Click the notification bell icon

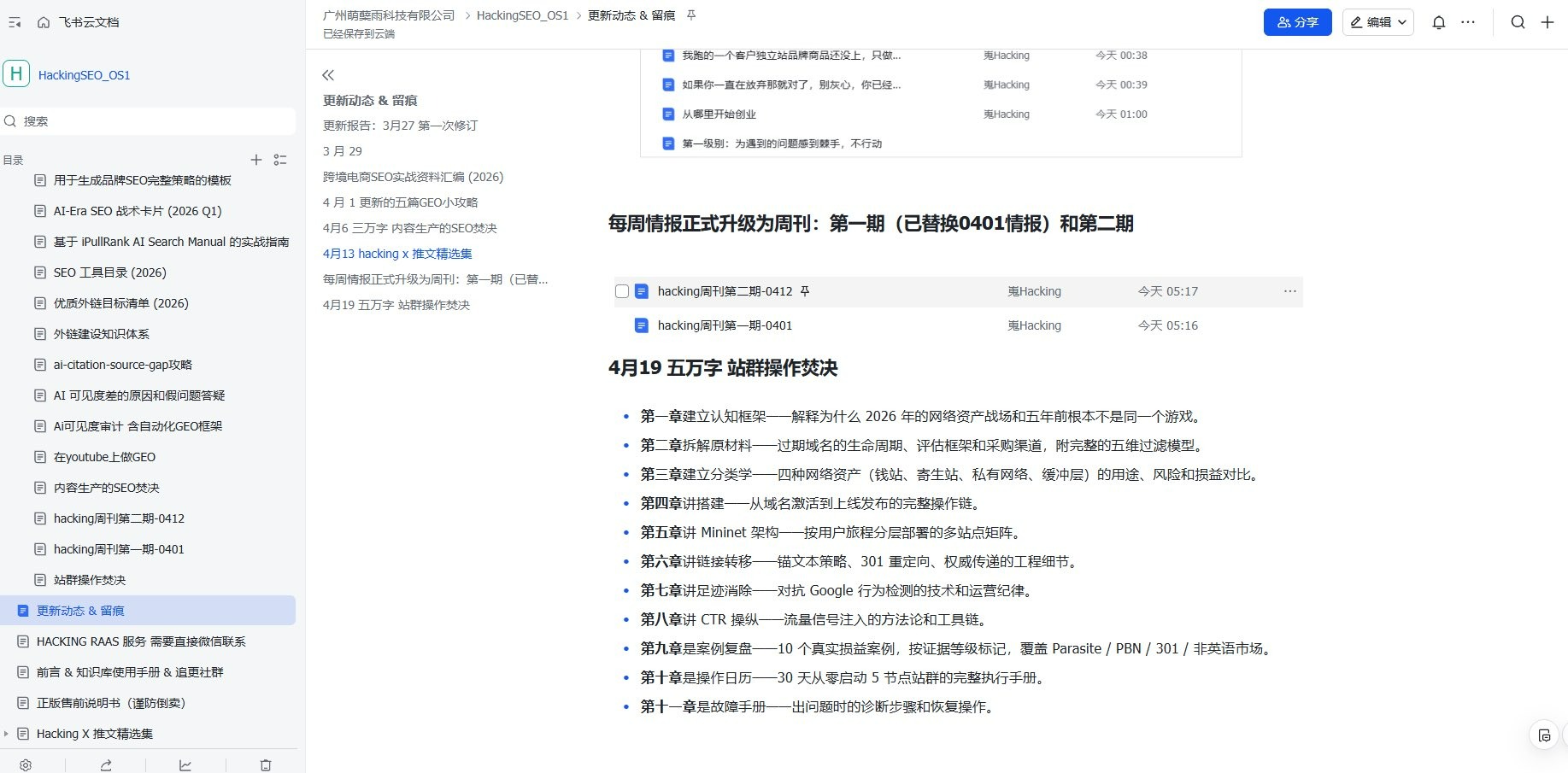point(1439,22)
